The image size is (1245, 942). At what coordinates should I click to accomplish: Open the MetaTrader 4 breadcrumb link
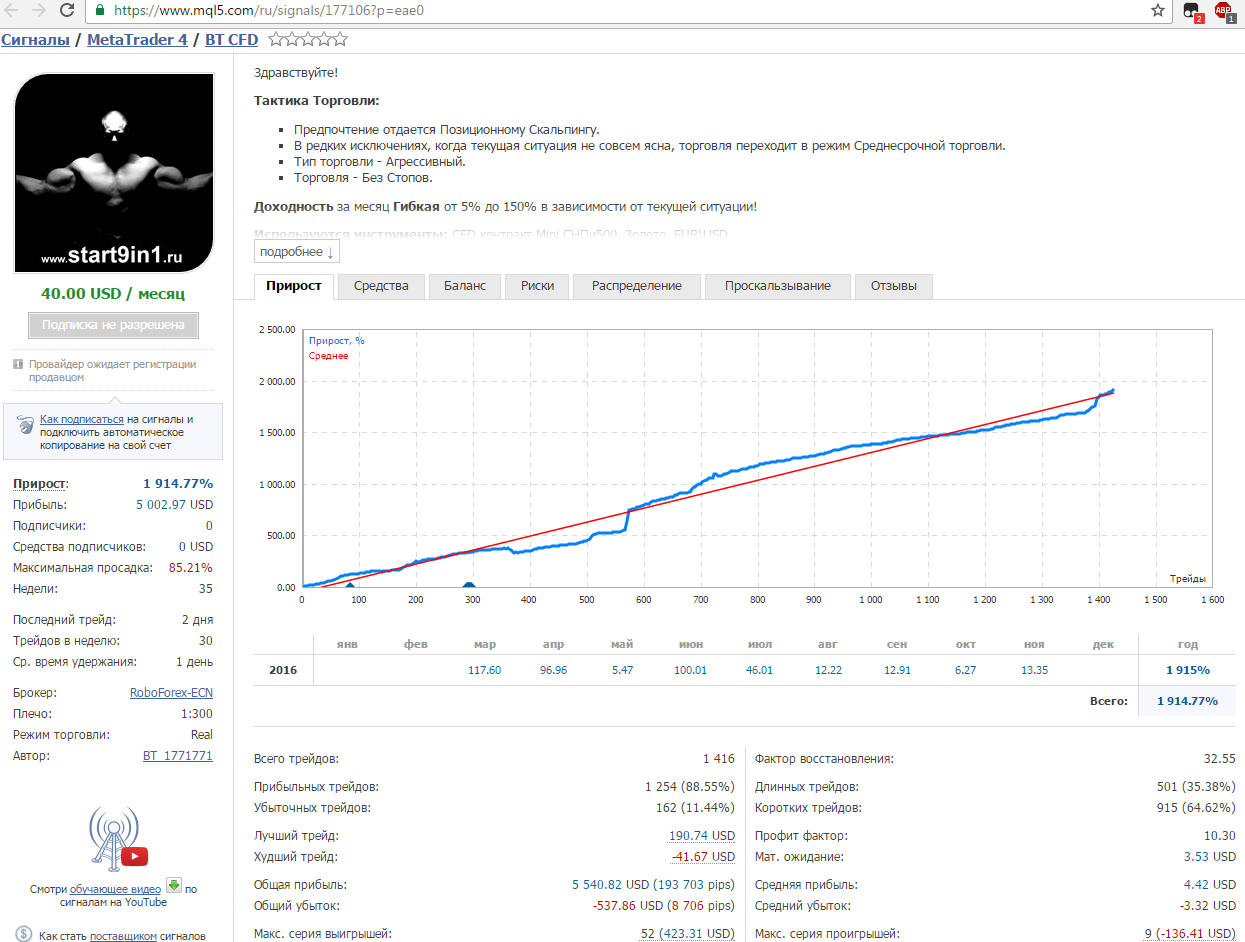(x=137, y=40)
